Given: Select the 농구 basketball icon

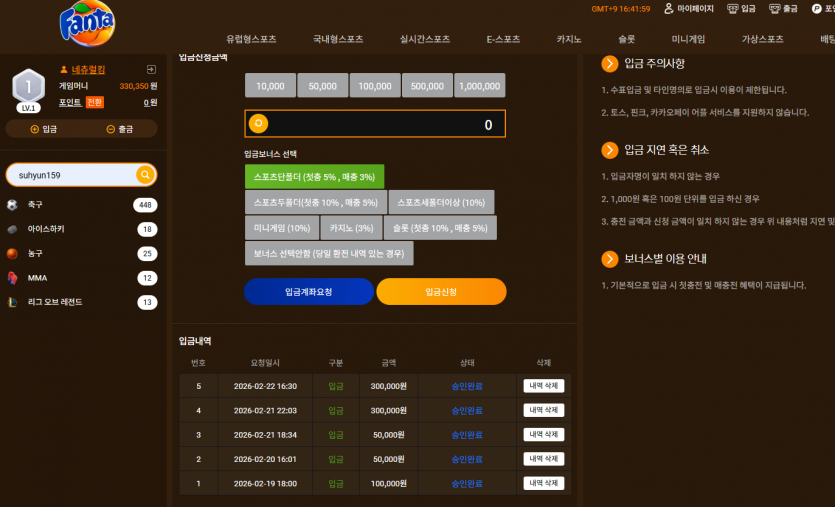Looking at the screenshot, I should point(12,254).
